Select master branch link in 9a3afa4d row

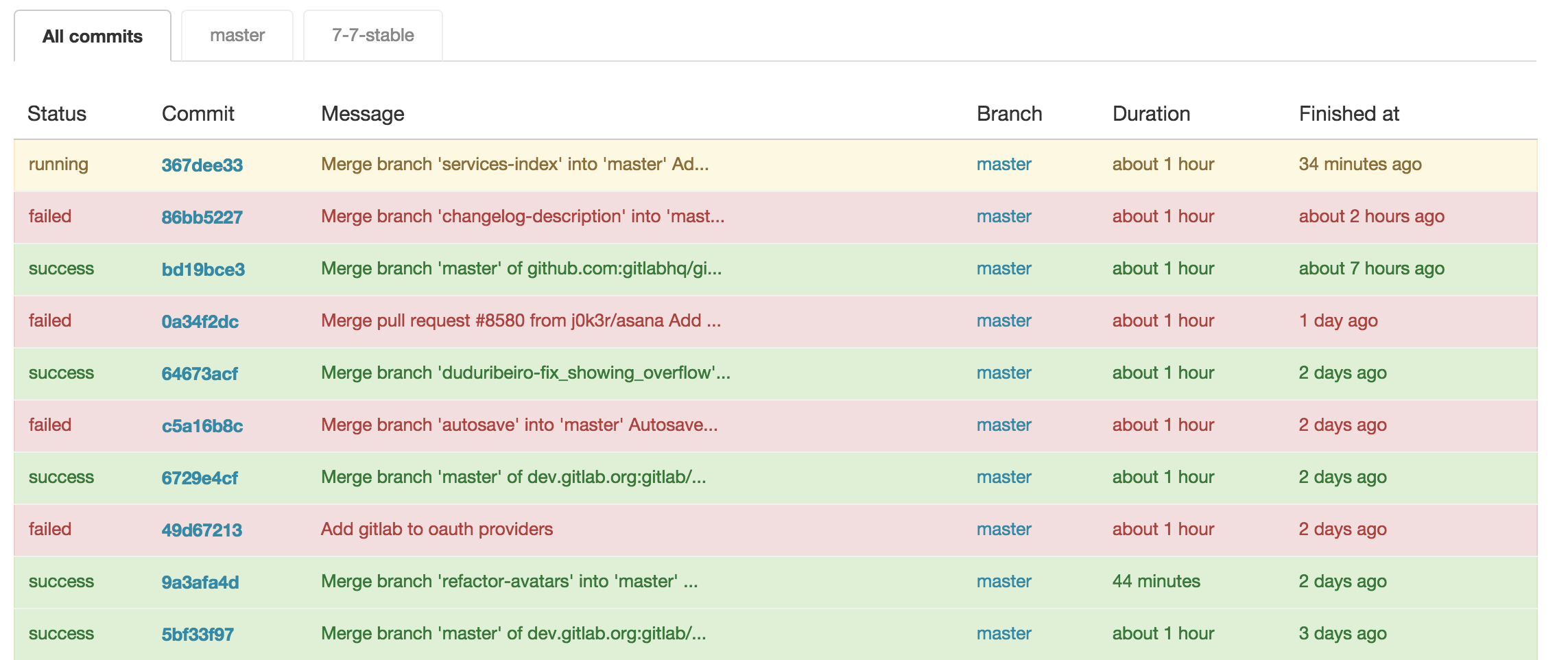1004,581
